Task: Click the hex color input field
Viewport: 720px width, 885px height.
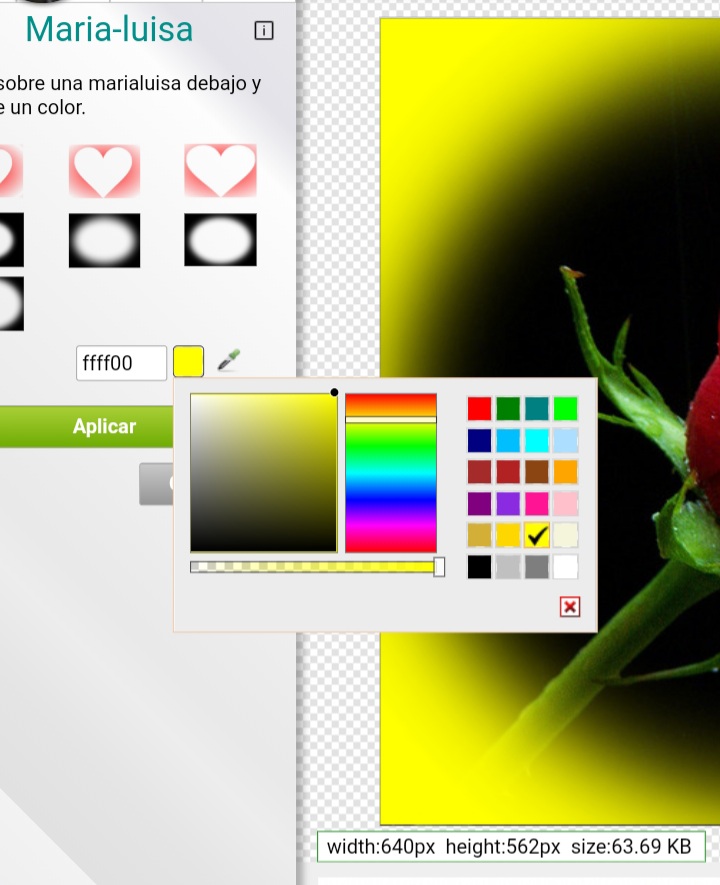Action: click(x=121, y=363)
